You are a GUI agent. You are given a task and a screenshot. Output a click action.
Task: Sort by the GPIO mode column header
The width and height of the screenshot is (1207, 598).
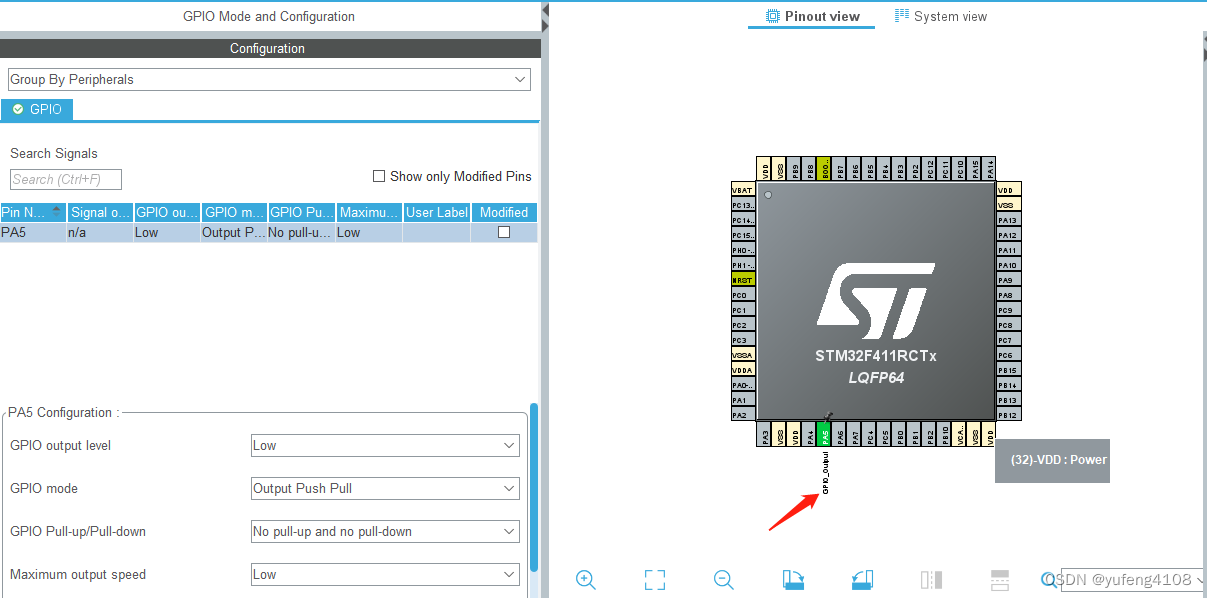[234, 212]
